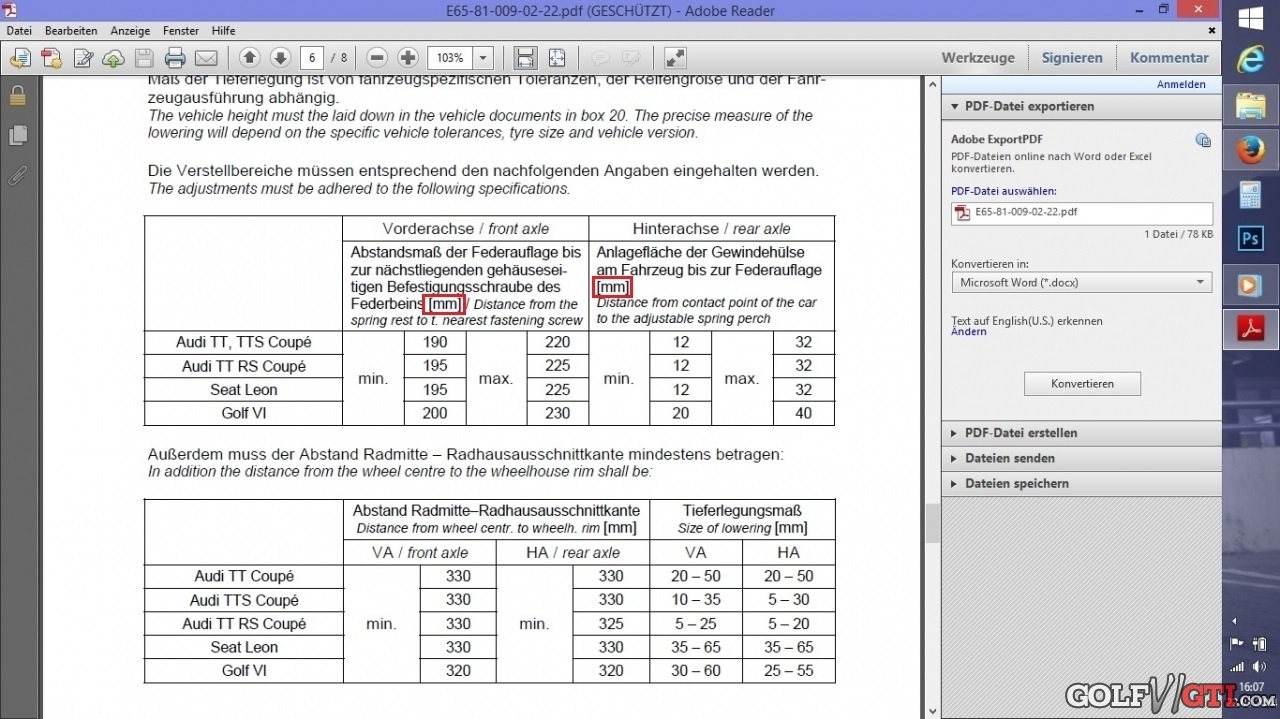
Task: Open the zoom level dropdown arrow
Action: point(483,58)
